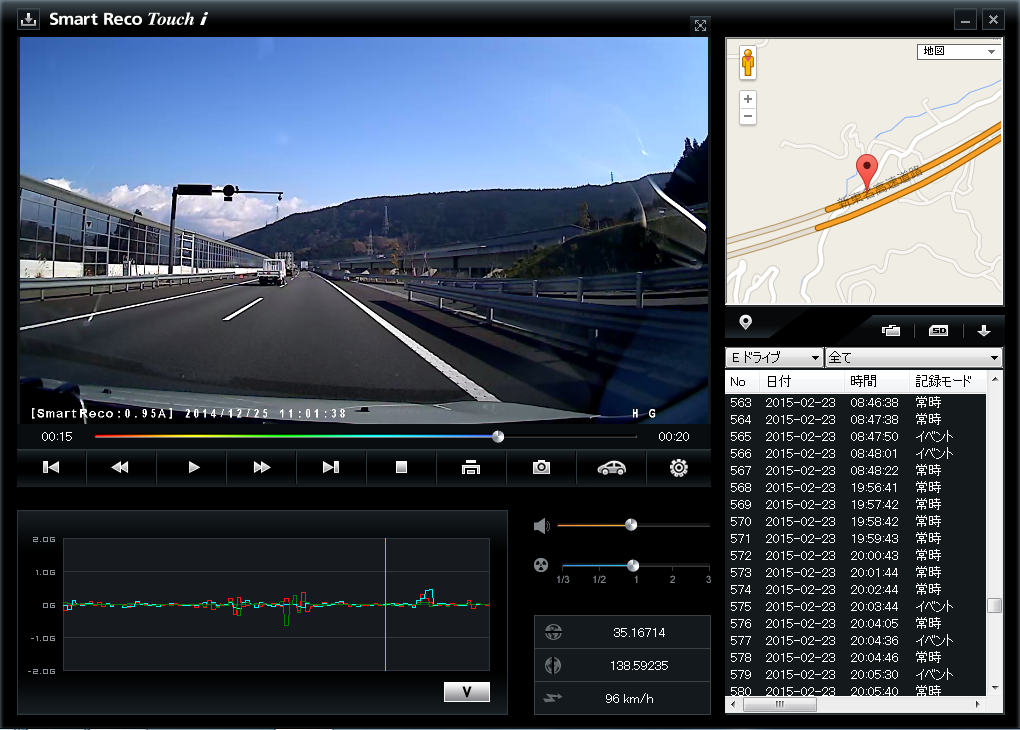Viewport: 1020px width, 730px height.
Task: Click the elapsed time 00:15 label
Action: (x=57, y=437)
